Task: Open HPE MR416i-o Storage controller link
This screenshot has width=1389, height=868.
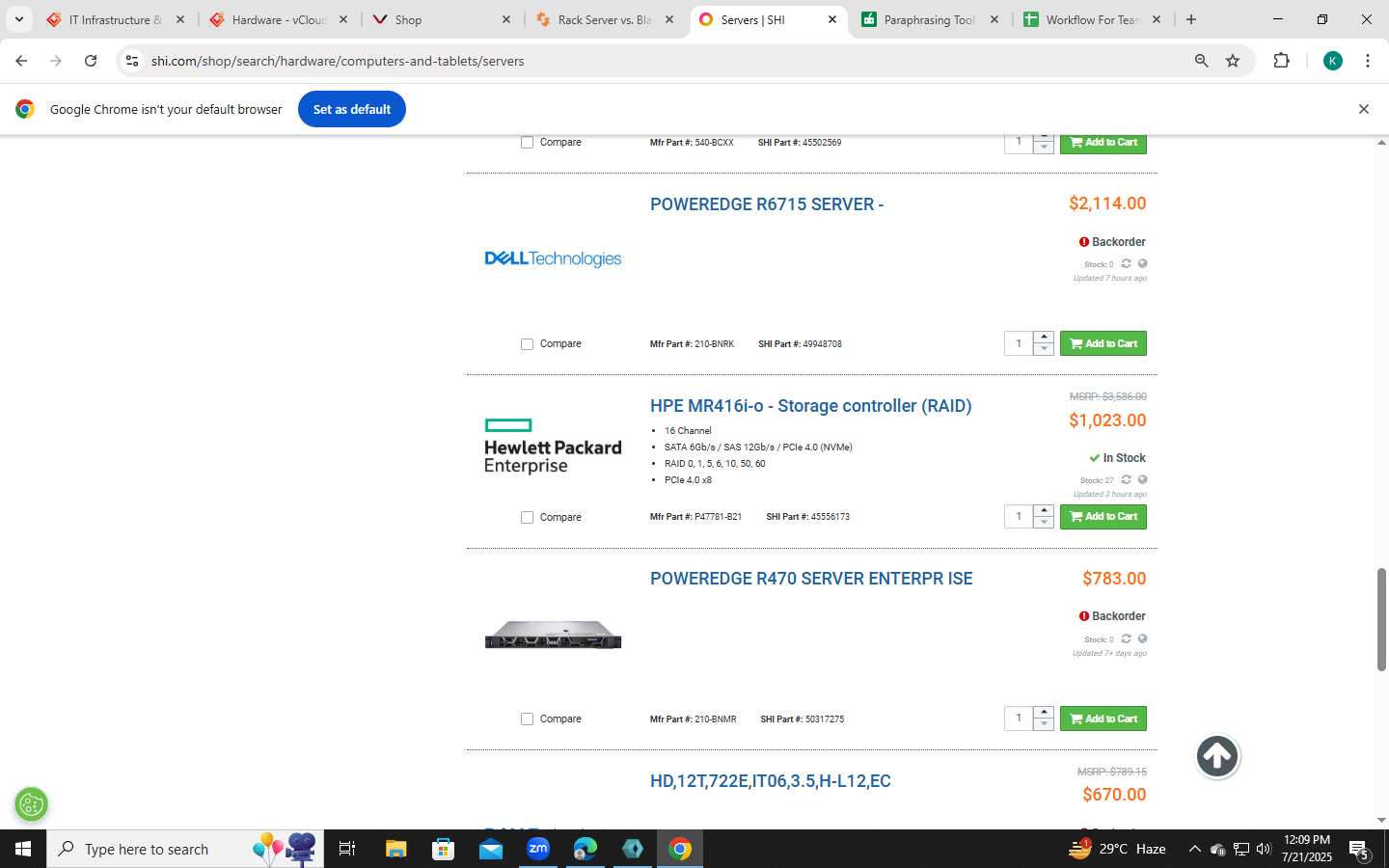Action: coord(810,406)
